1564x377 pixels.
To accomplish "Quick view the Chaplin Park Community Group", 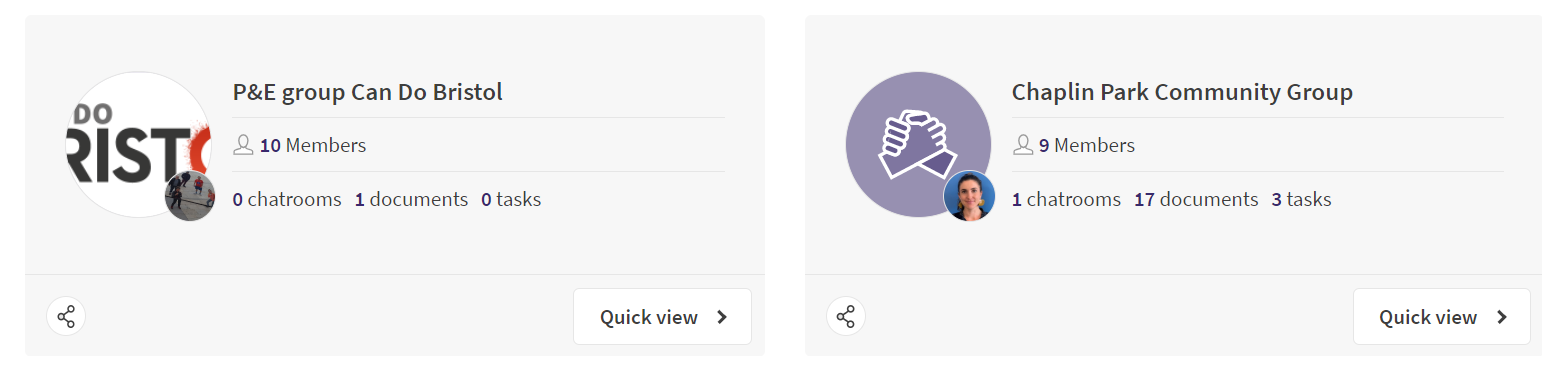I will pyautogui.click(x=1441, y=317).
